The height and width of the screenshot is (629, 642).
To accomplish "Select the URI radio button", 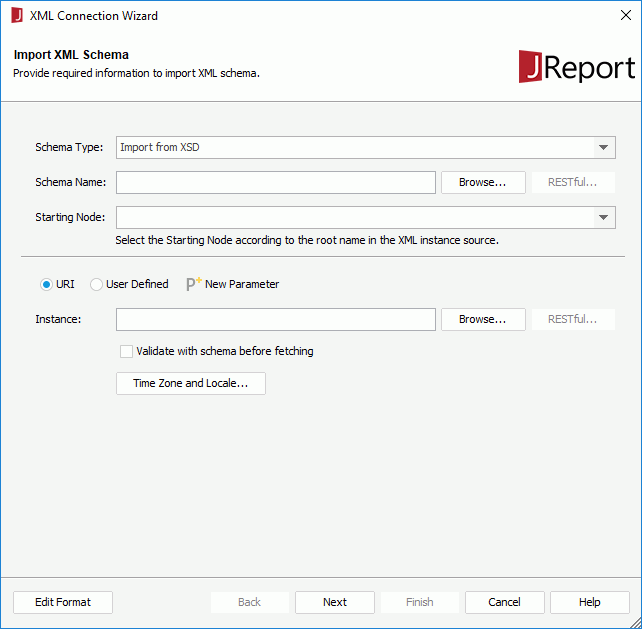I will pos(46,284).
